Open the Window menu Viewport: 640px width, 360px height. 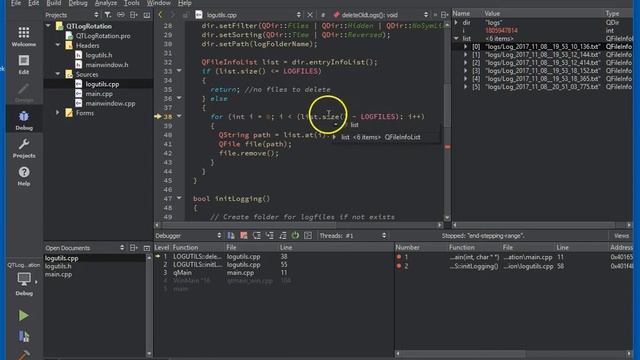(x=159, y=3)
